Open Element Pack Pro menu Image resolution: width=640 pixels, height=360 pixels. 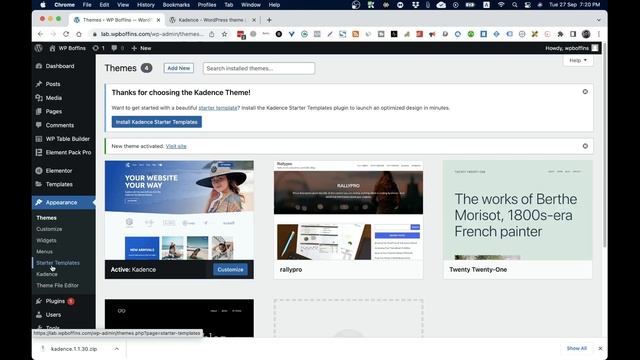click(x=68, y=153)
